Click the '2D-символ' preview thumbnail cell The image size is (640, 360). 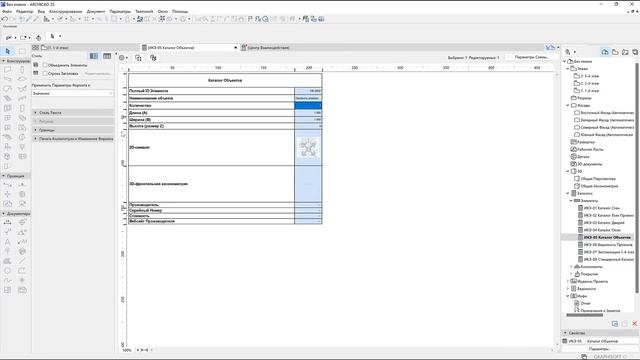308,147
